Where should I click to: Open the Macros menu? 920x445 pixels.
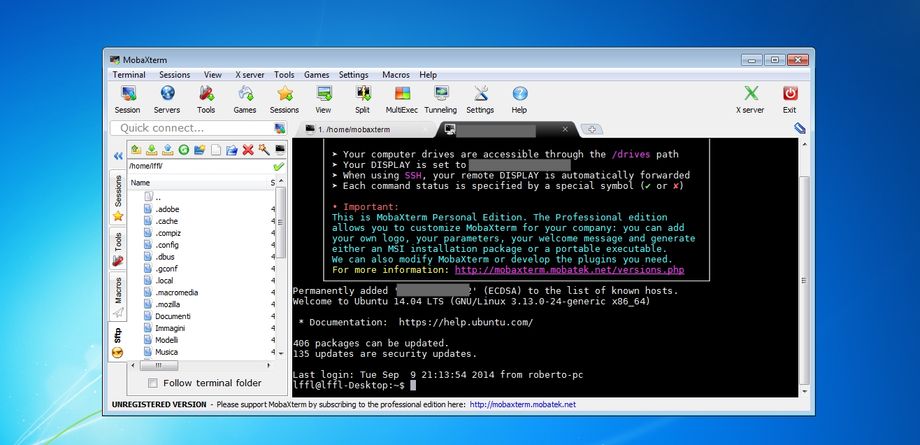(x=396, y=75)
